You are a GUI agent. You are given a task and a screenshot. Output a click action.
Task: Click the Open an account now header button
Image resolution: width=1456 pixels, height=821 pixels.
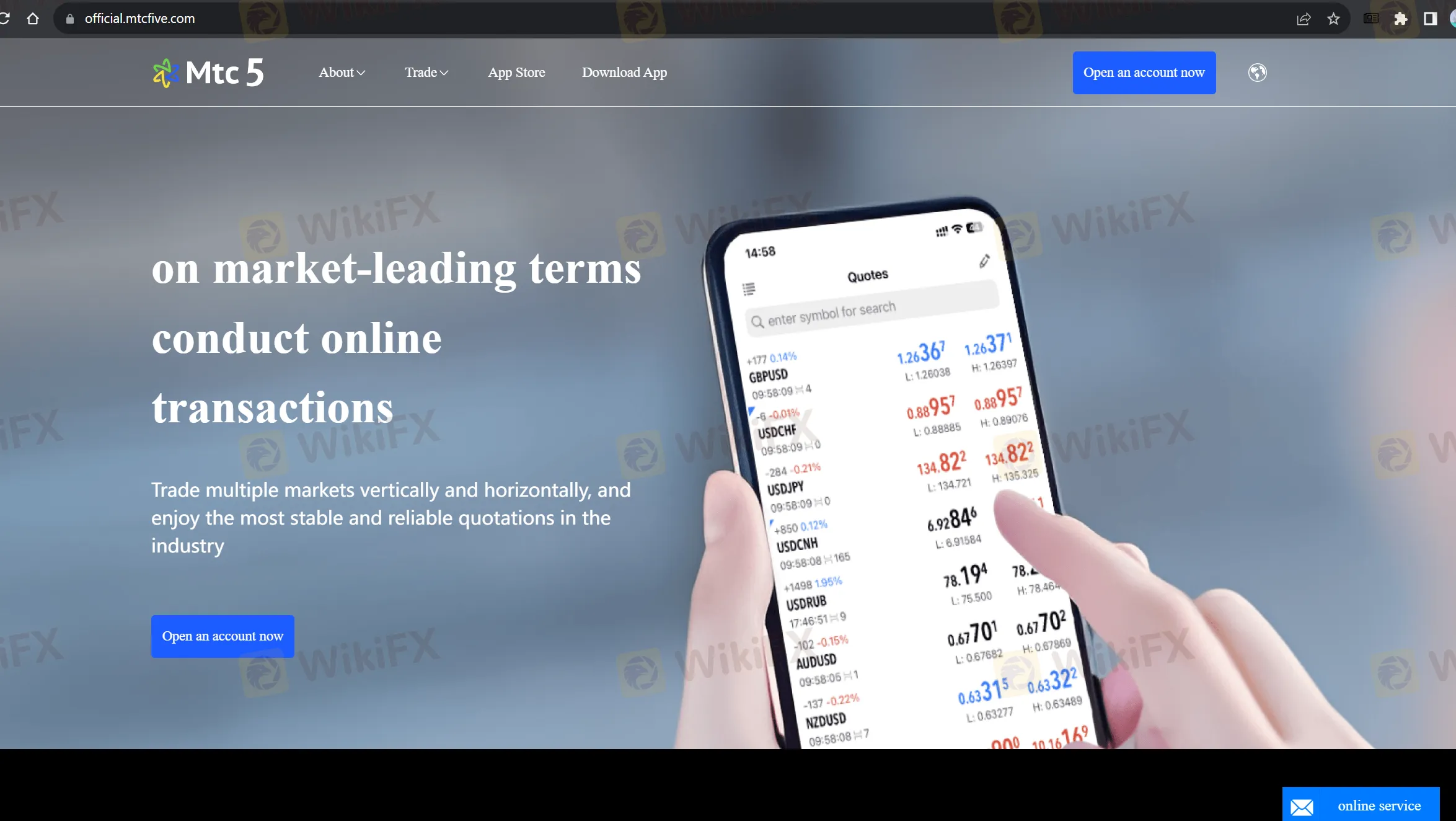click(1144, 73)
